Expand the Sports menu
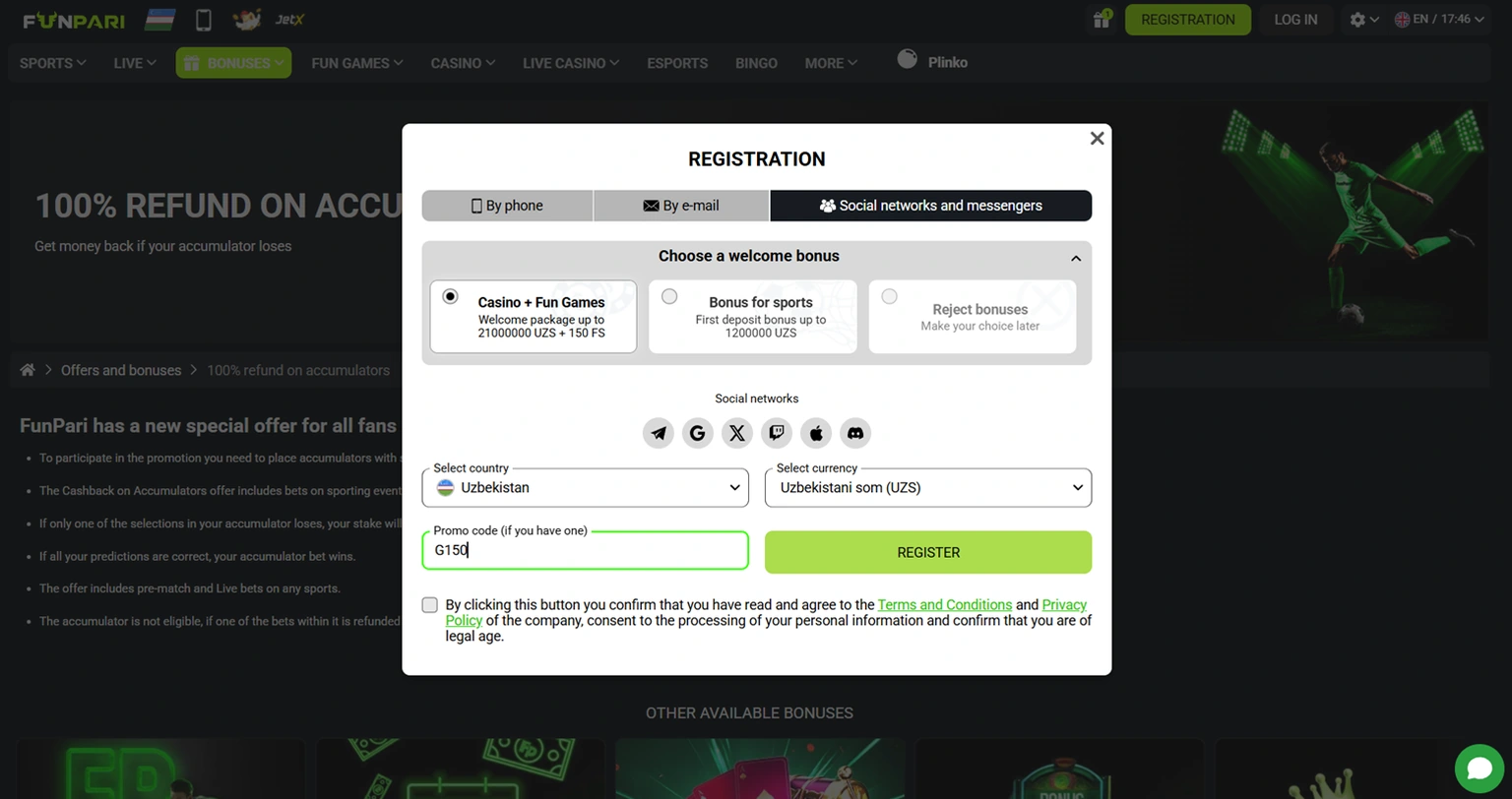 [53, 63]
